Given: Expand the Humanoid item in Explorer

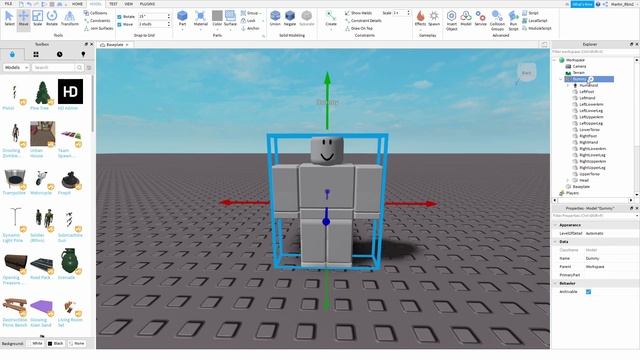Looking at the screenshot, I should click(568, 86).
